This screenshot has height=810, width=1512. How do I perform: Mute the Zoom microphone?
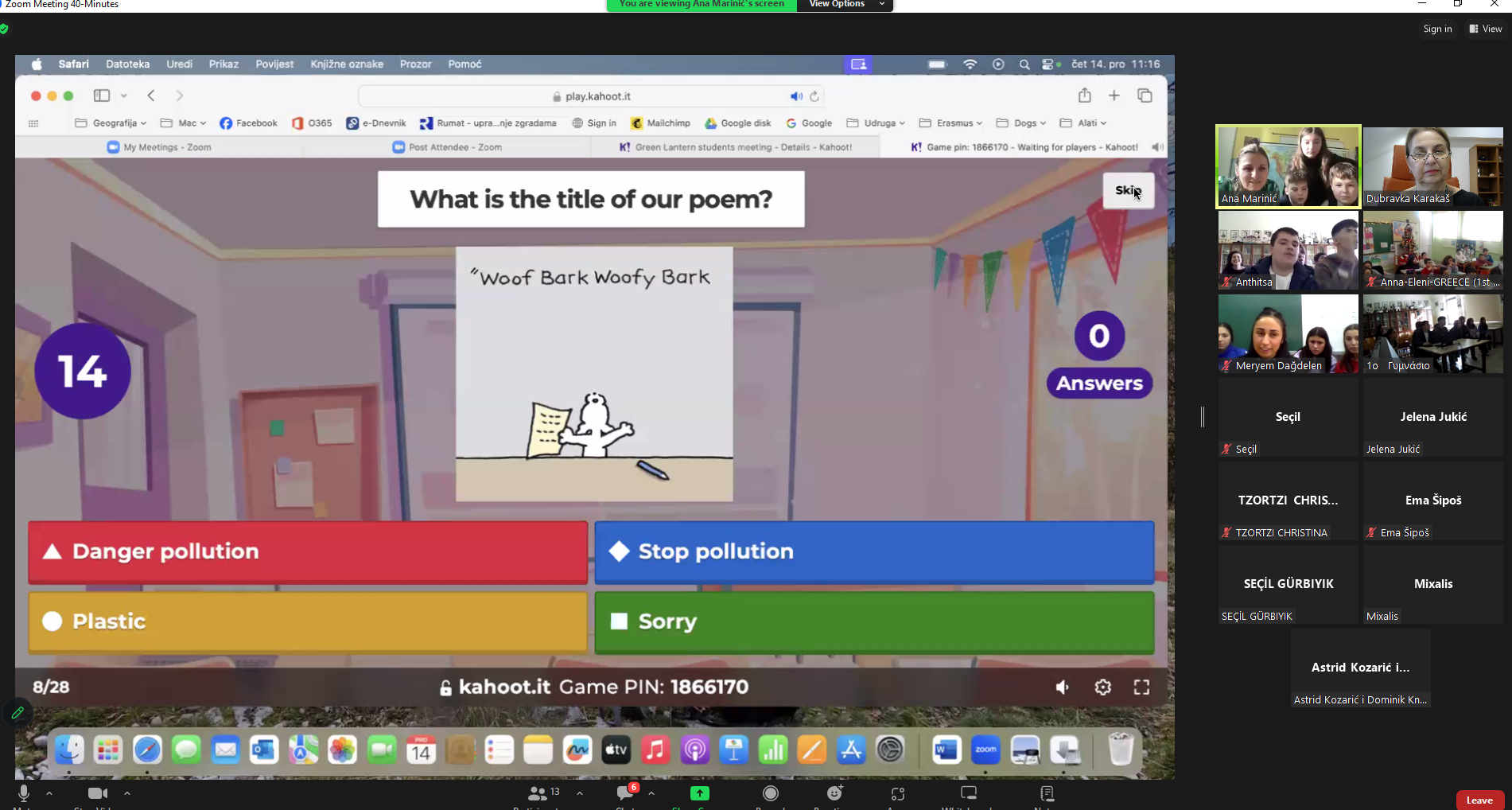click(x=24, y=794)
